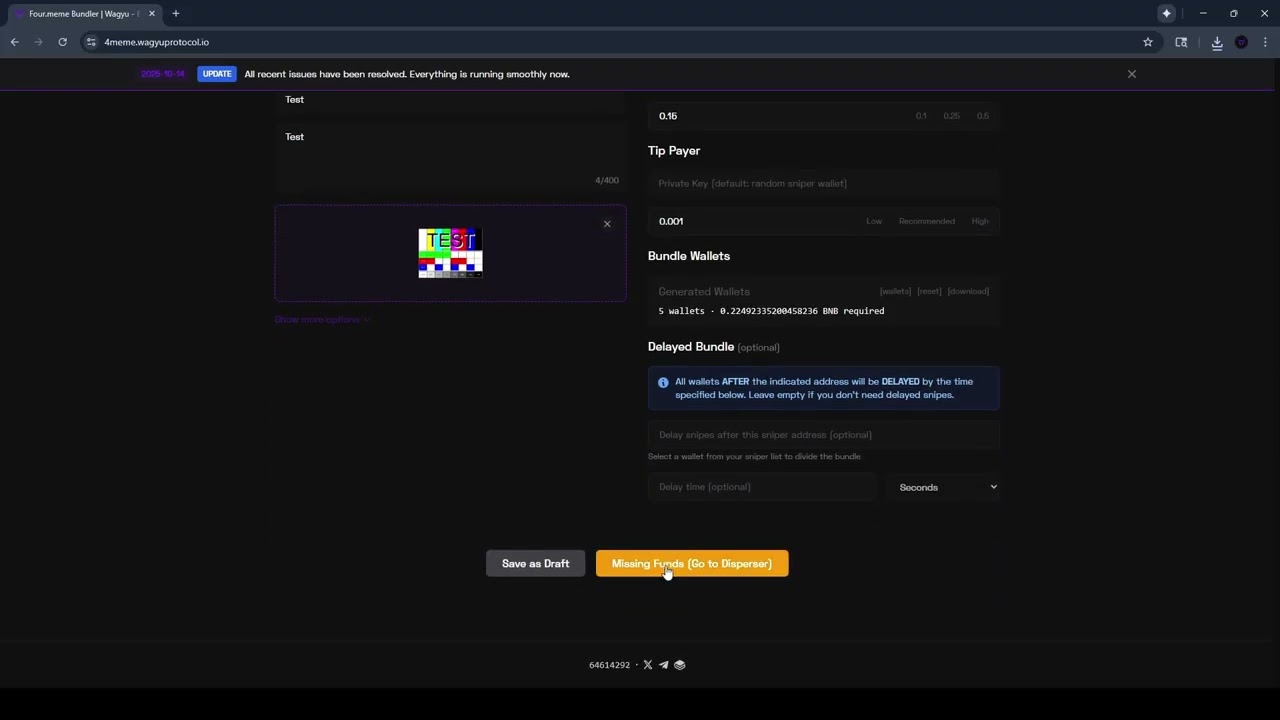View site information icon in address bar

[91, 42]
